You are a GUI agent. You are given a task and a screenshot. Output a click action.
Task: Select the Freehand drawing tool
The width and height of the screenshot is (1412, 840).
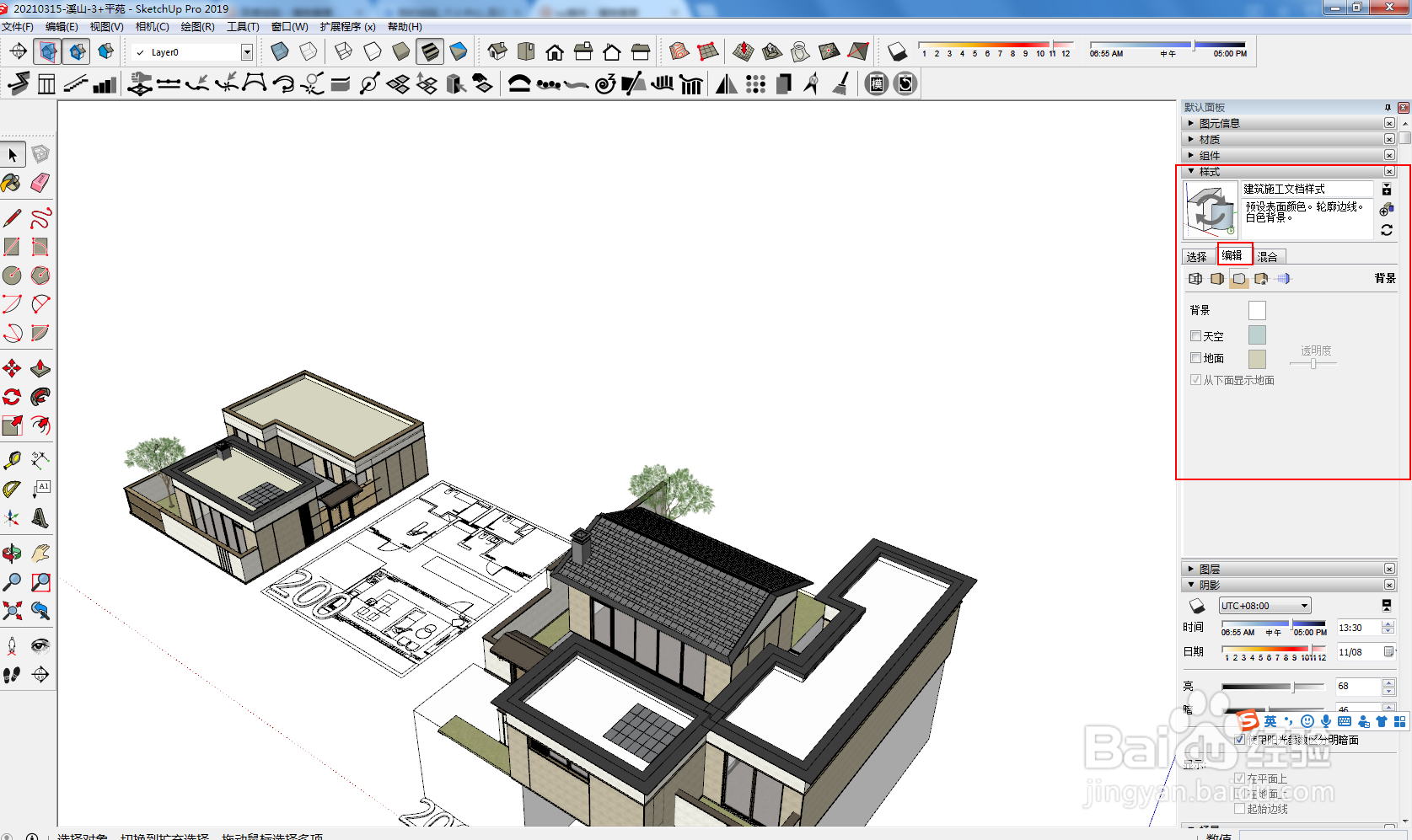point(40,218)
